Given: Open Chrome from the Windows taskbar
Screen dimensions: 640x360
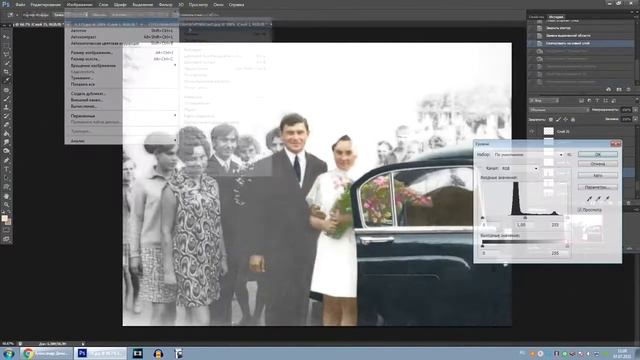Looking at the screenshot, I should point(47,353).
